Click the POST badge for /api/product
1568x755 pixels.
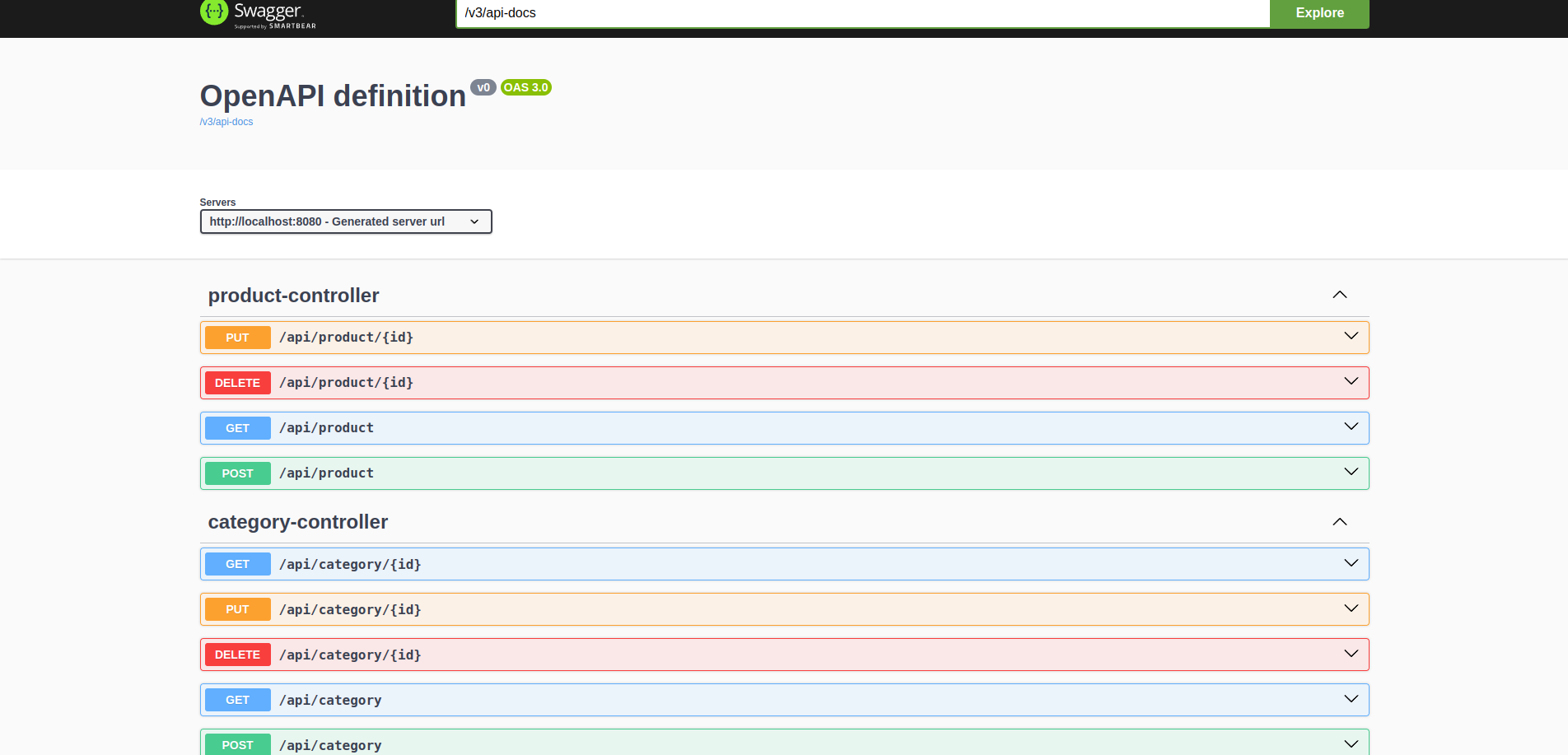(x=237, y=473)
